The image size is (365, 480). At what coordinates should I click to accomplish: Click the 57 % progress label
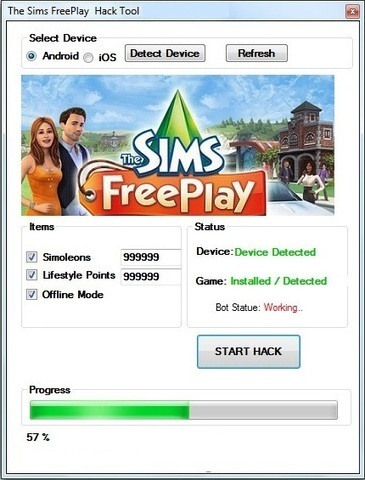[38, 437]
